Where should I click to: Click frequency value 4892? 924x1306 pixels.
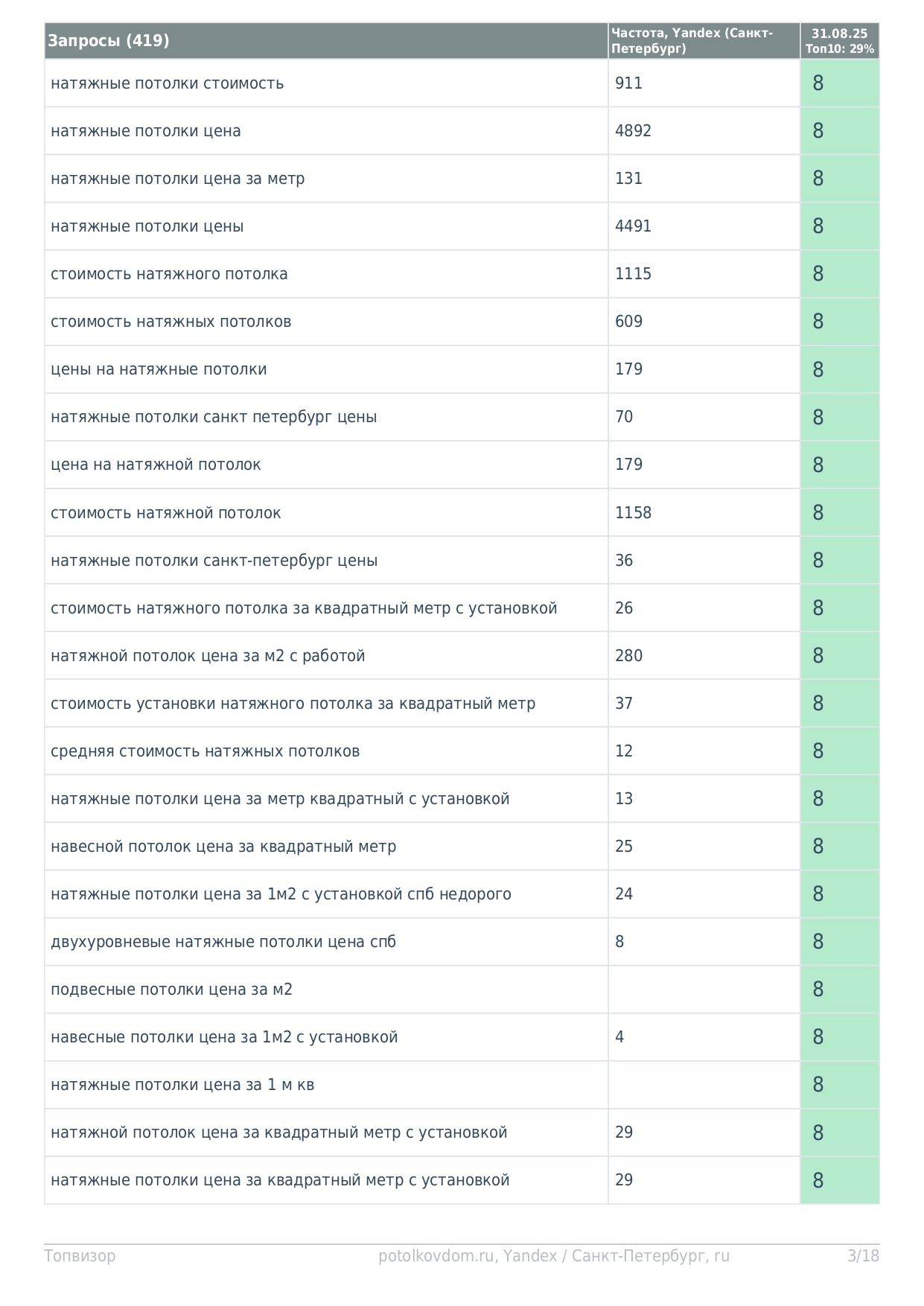coord(633,131)
